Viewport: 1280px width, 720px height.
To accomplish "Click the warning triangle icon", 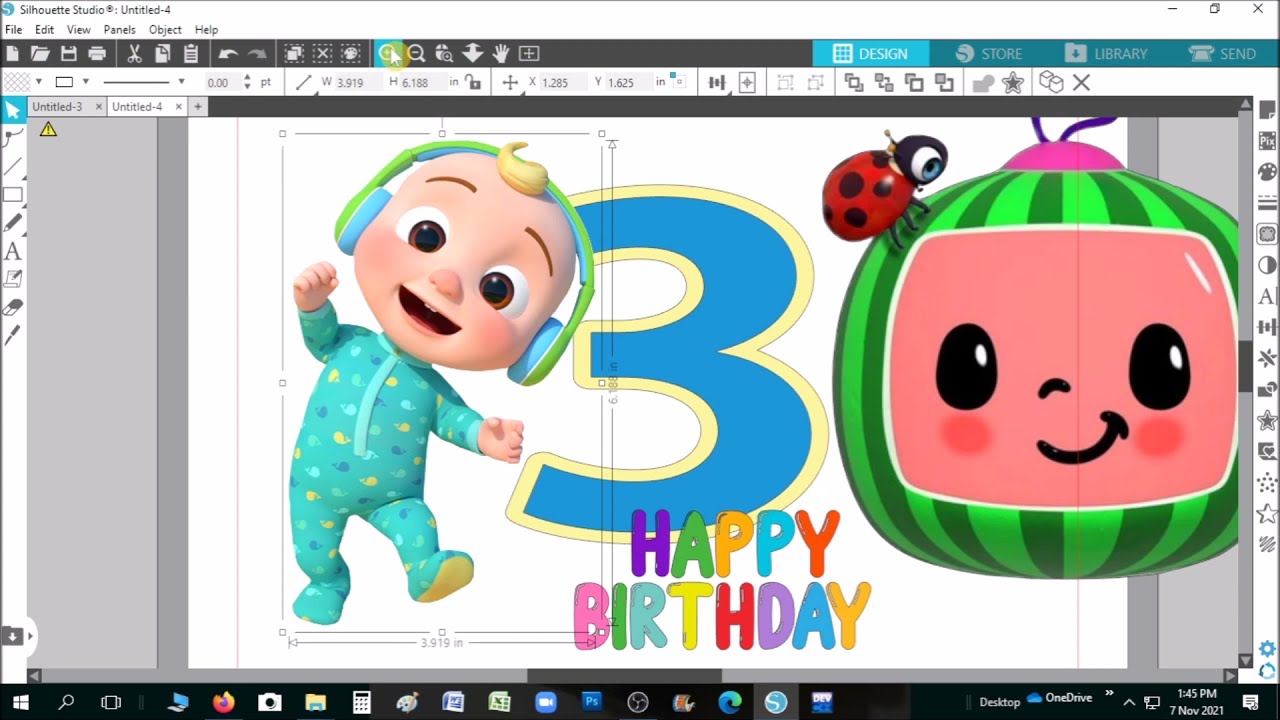I will coord(48,130).
